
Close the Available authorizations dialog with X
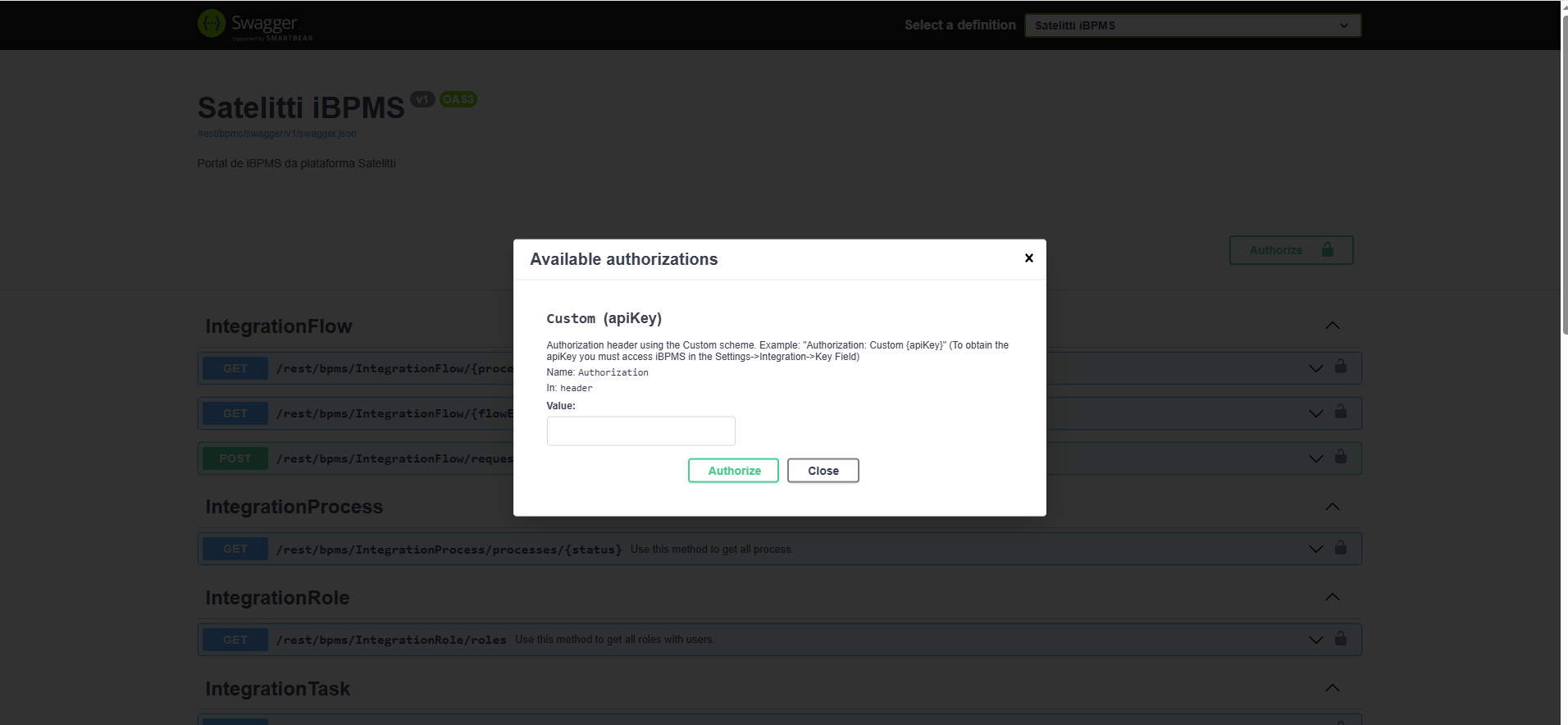tap(1028, 258)
